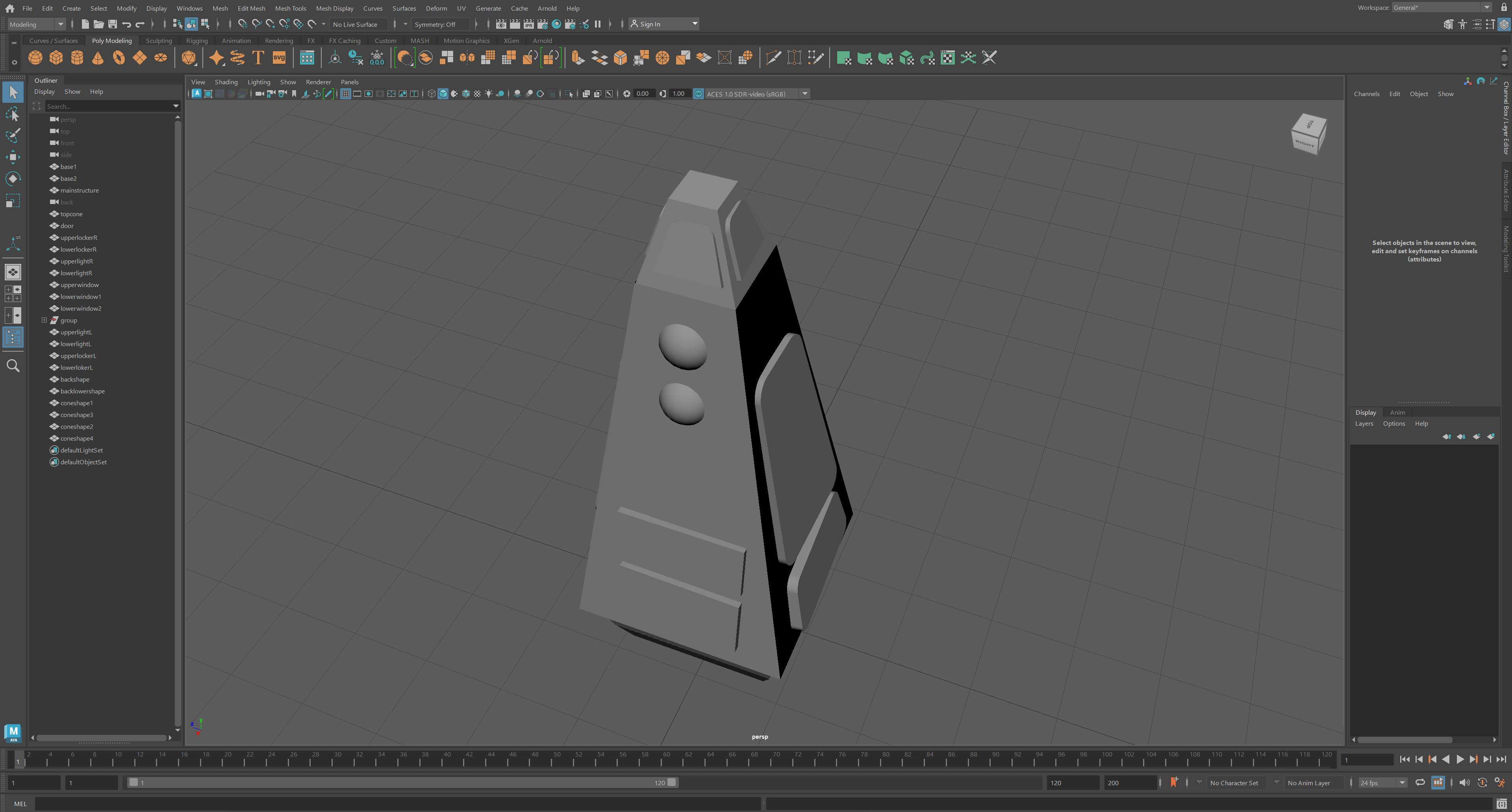This screenshot has height=812, width=1512.
Task: Click the Mirror shelf icon
Action: tap(467, 57)
